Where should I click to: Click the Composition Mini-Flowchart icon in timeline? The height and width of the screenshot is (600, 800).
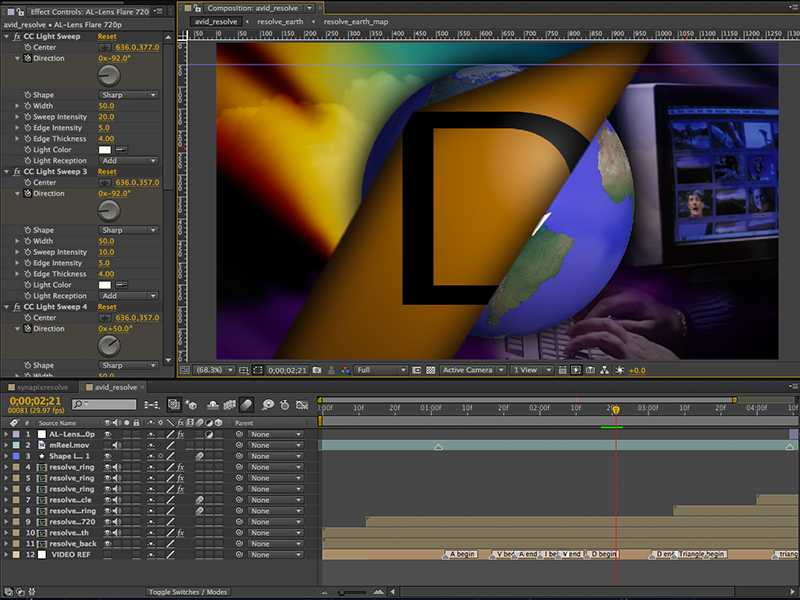point(152,405)
